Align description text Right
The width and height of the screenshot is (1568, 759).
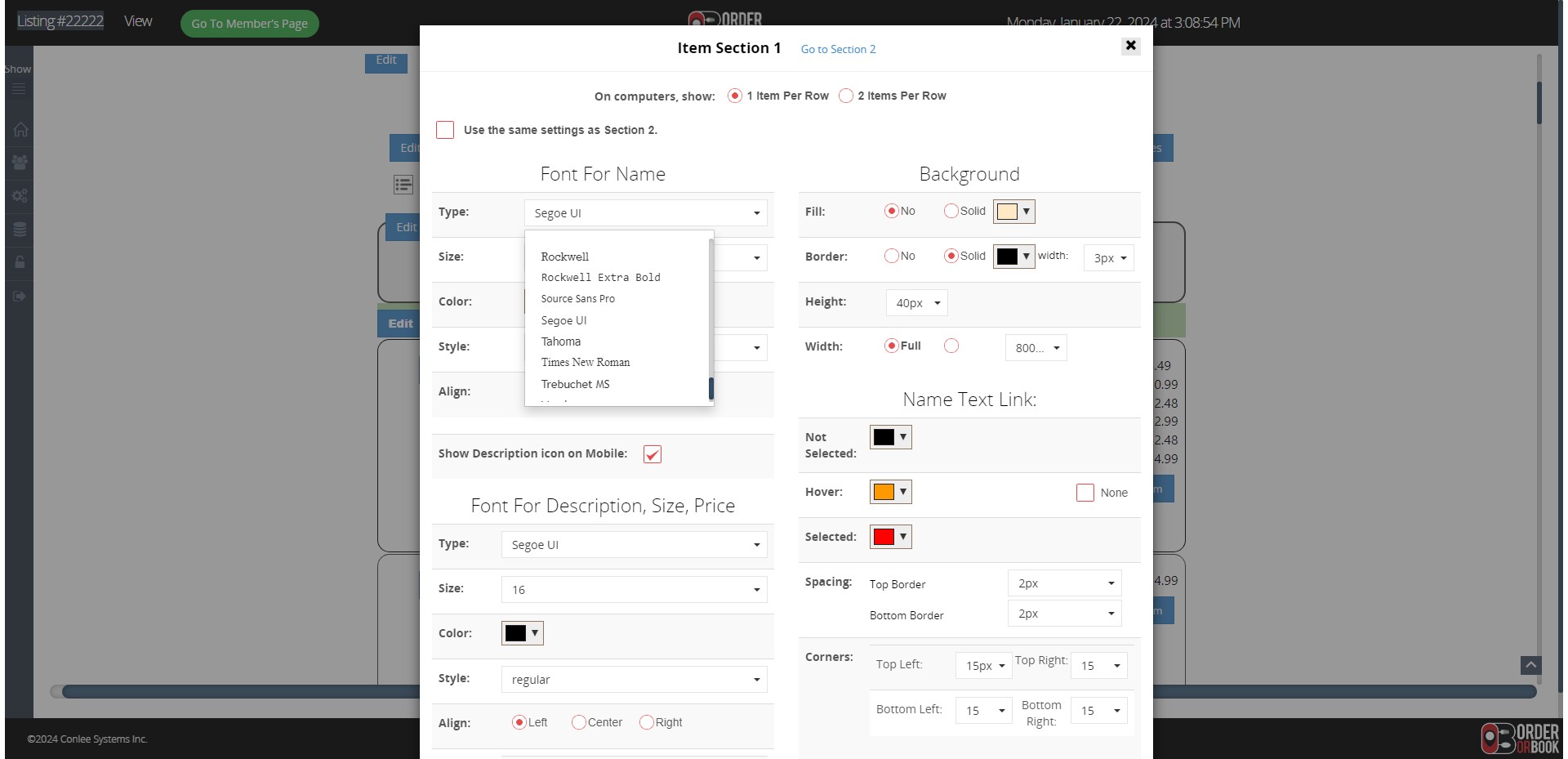coord(647,722)
